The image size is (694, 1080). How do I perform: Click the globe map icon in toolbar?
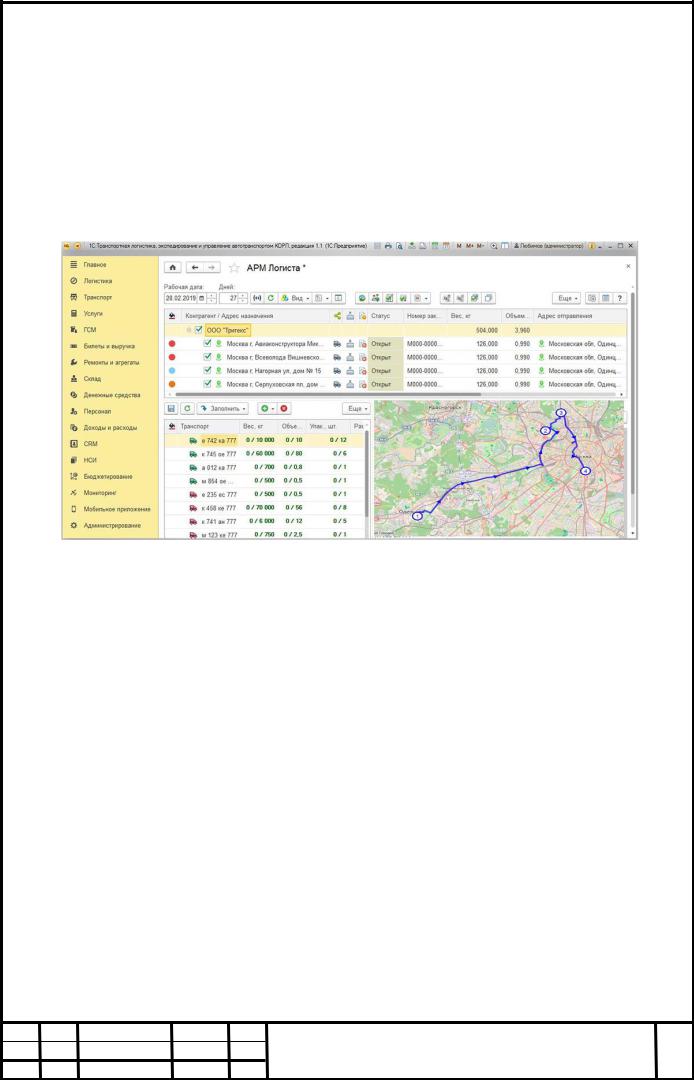click(361, 298)
